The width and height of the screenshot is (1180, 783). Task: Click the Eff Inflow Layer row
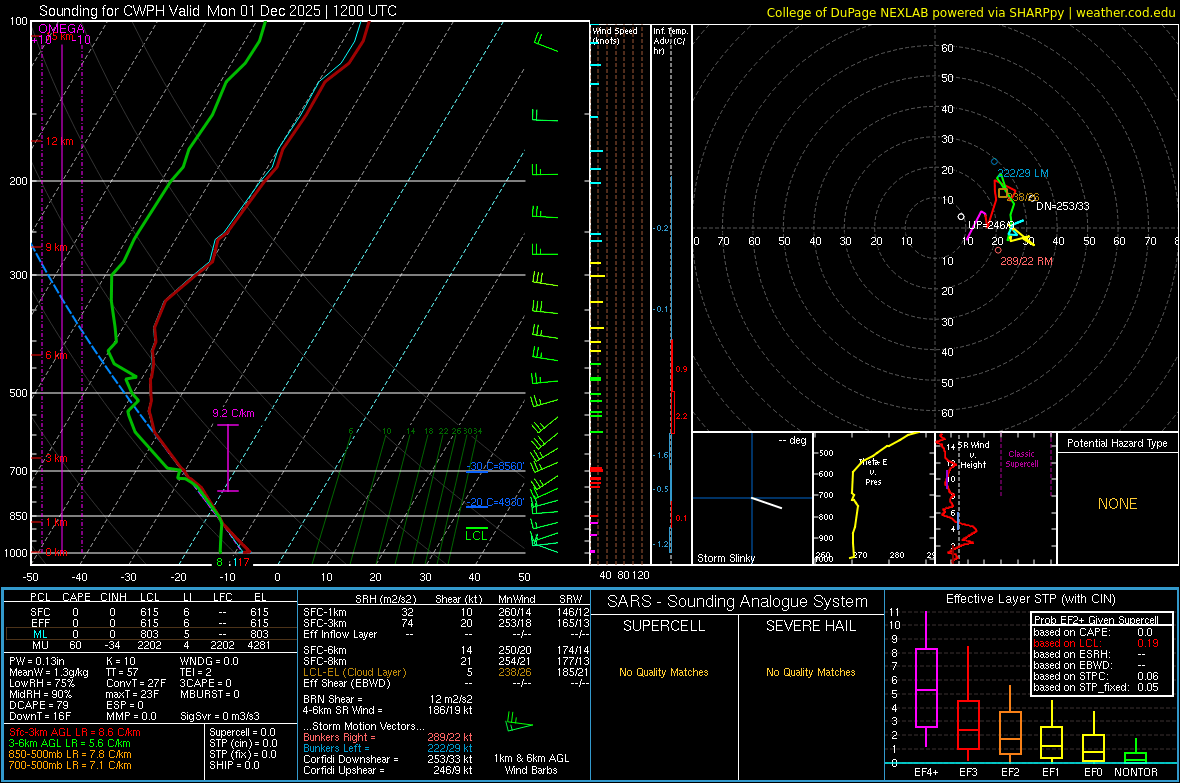point(446,634)
